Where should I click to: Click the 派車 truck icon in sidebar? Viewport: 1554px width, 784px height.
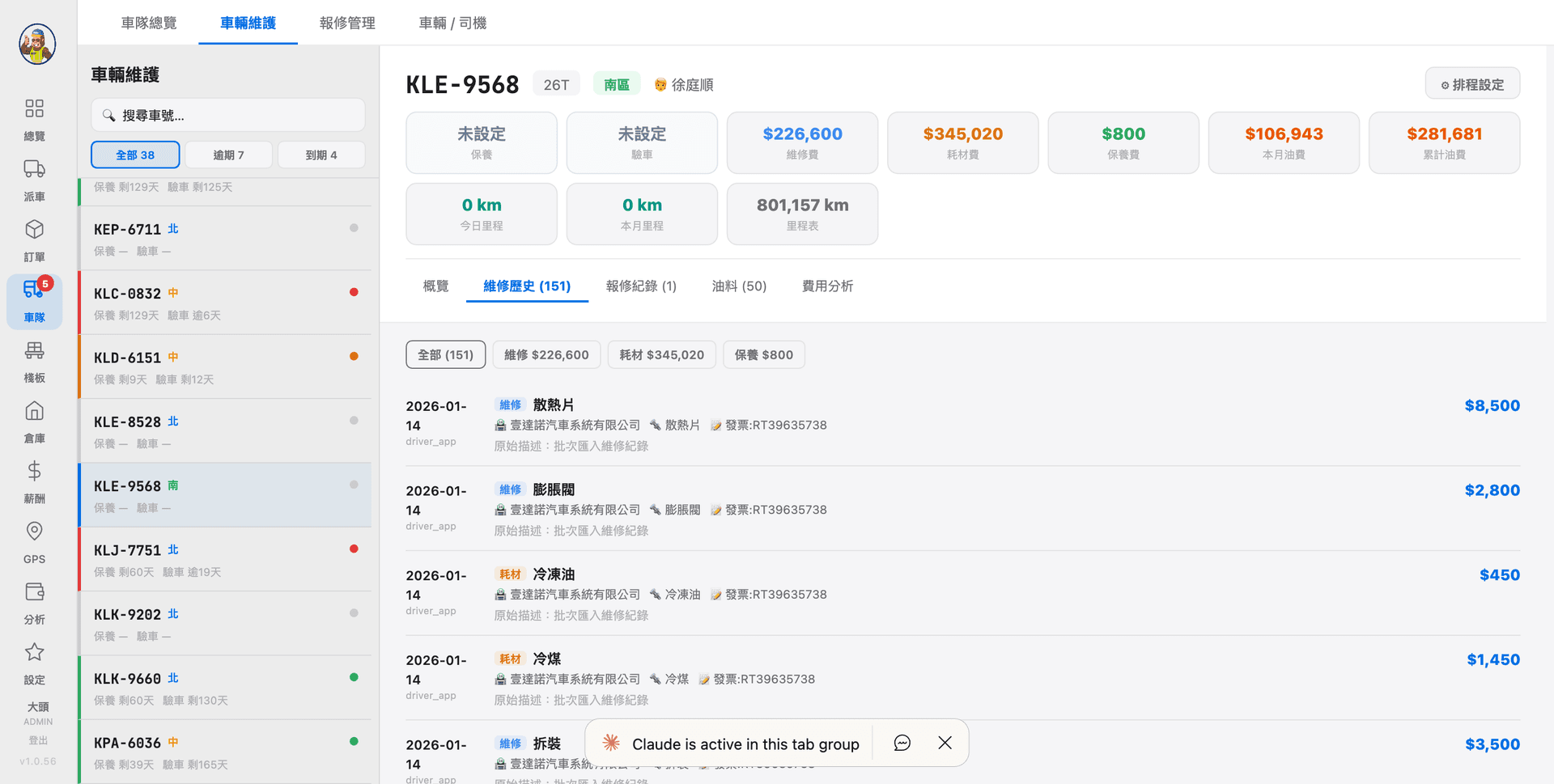click(x=34, y=169)
